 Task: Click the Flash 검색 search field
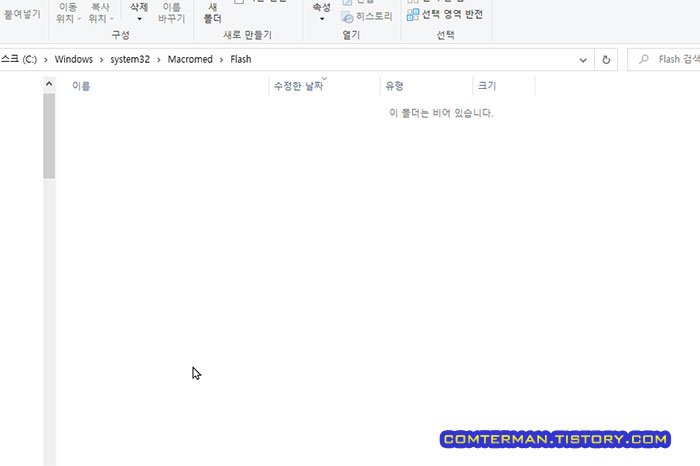click(664, 59)
